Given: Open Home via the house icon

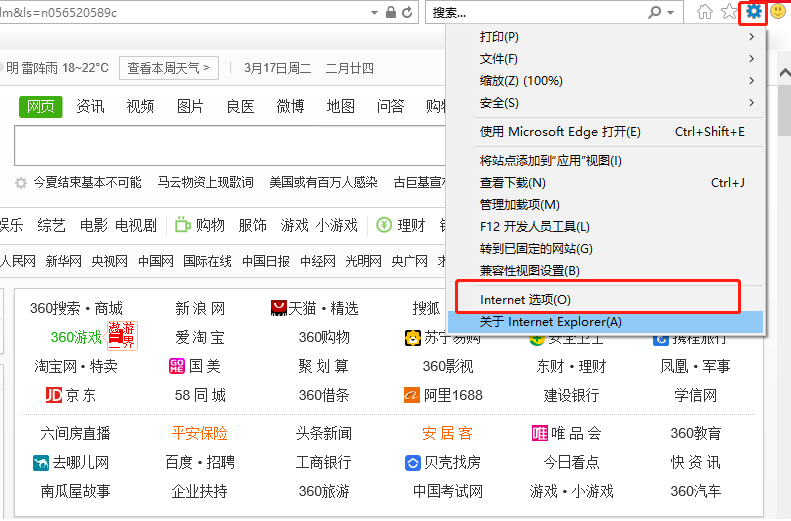Looking at the screenshot, I should [x=705, y=12].
